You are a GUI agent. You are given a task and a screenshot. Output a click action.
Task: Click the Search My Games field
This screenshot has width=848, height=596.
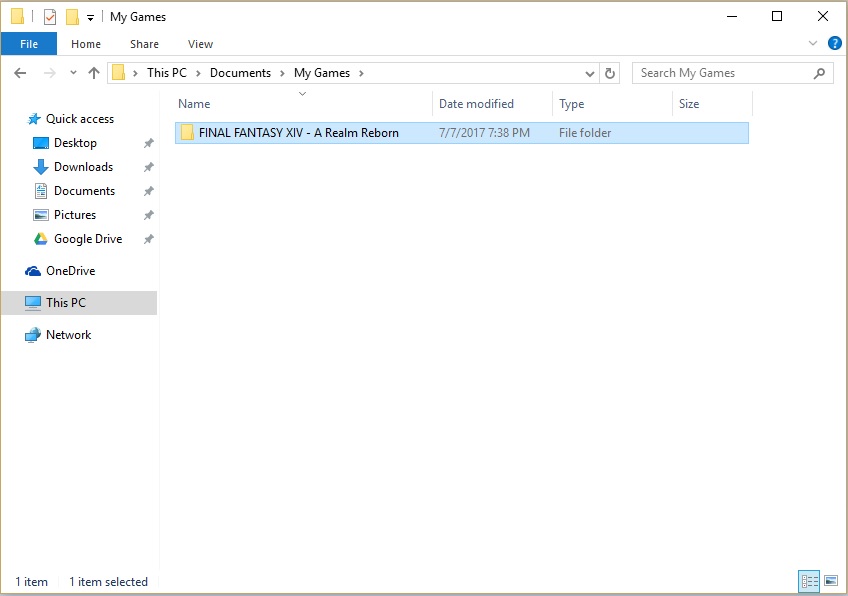point(732,73)
